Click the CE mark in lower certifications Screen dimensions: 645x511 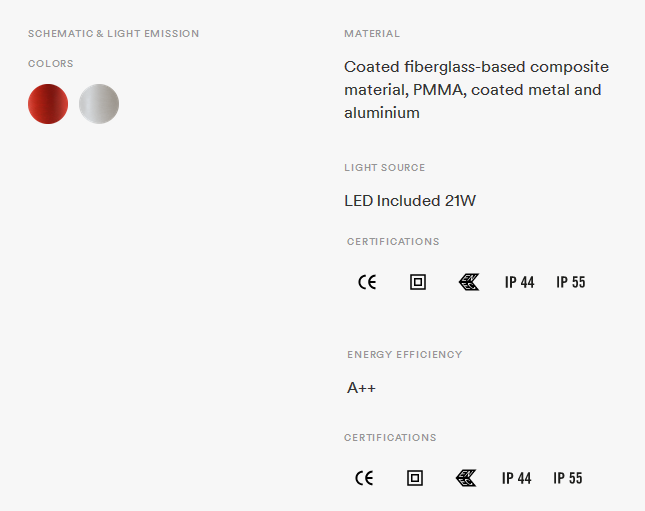[x=364, y=478]
